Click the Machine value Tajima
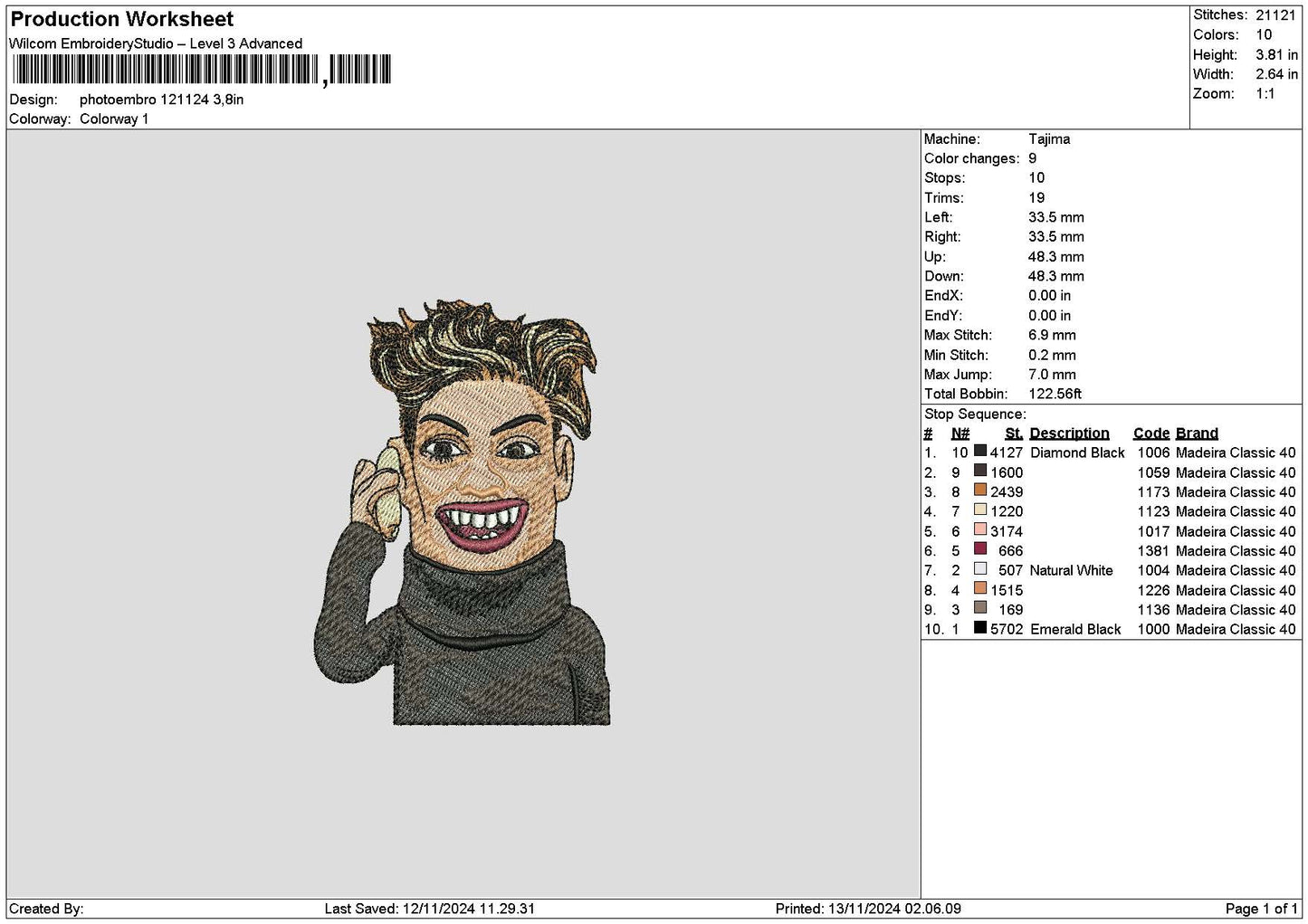 pyautogui.click(x=1049, y=139)
